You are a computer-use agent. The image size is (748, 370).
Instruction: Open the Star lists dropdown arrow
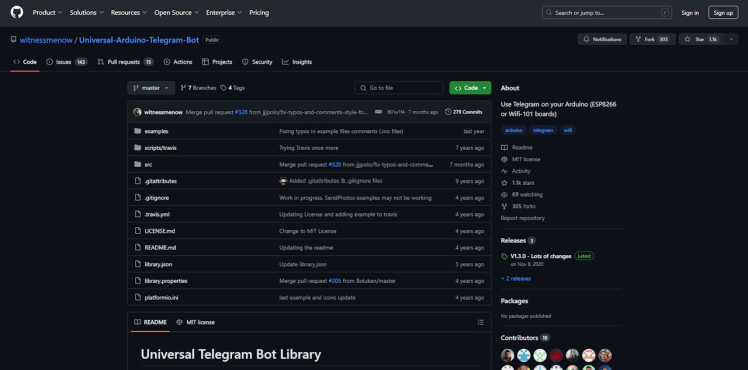click(732, 39)
